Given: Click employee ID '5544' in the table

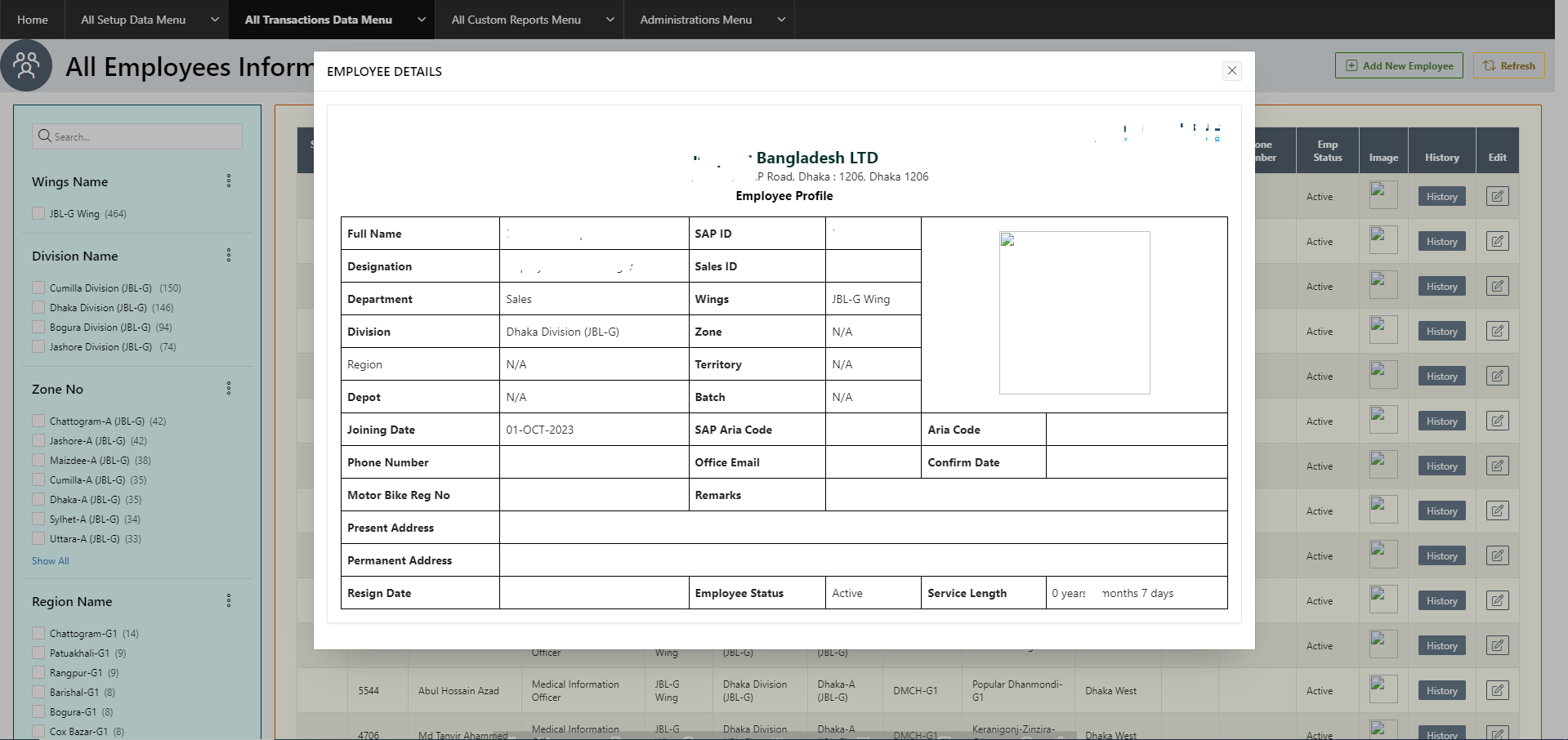Looking at the screenshot, I should click(x=369, y=690).
